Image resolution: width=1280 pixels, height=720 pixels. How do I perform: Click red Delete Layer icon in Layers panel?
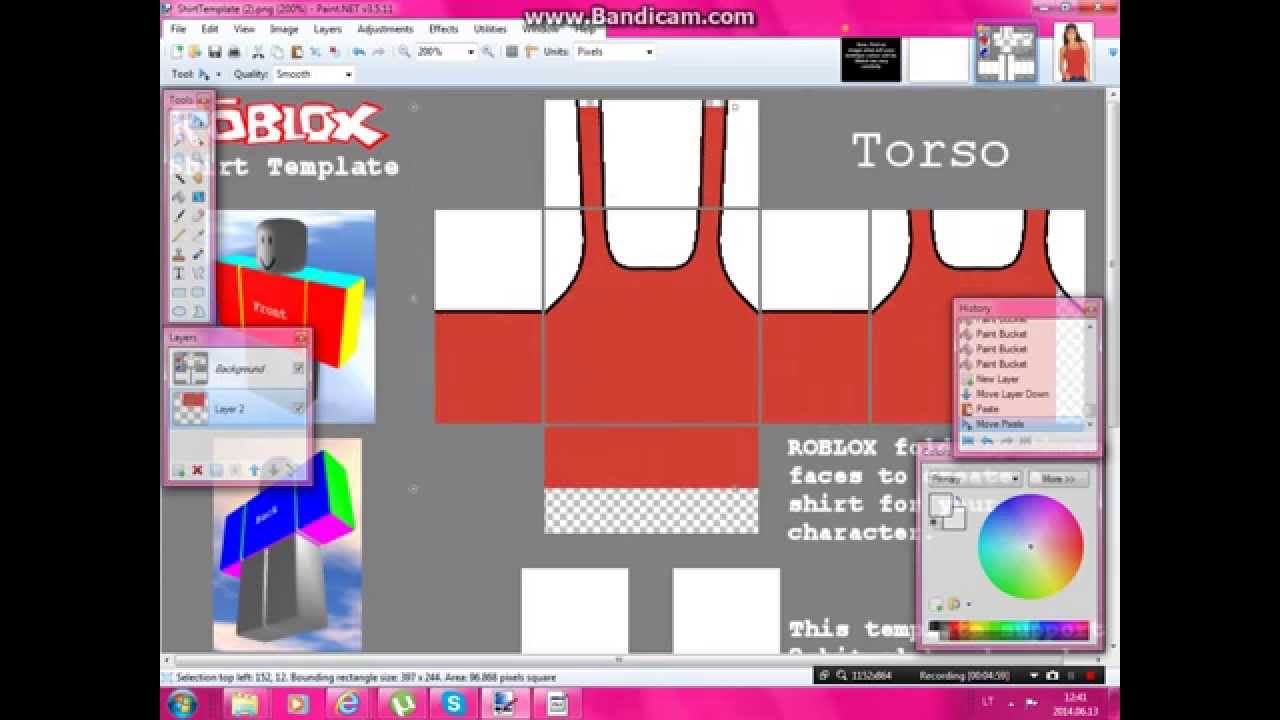(197, 470)
